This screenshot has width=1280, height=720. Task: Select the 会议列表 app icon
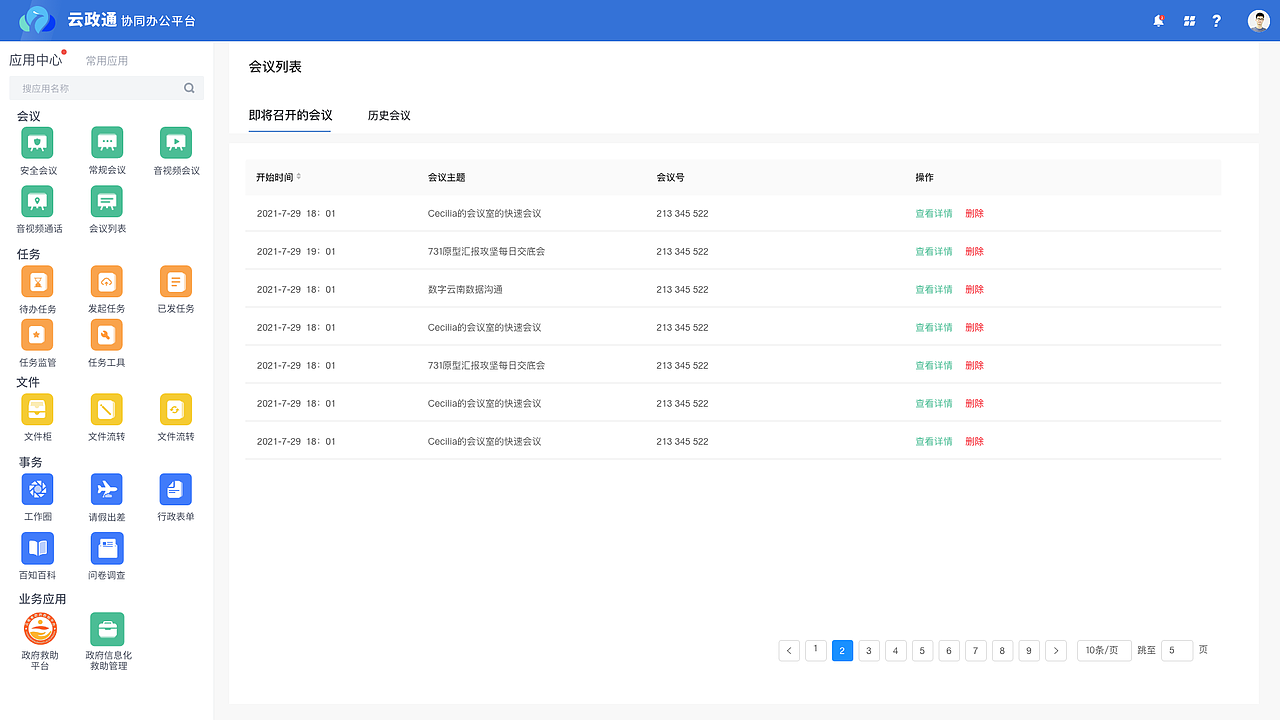(107, 201)
